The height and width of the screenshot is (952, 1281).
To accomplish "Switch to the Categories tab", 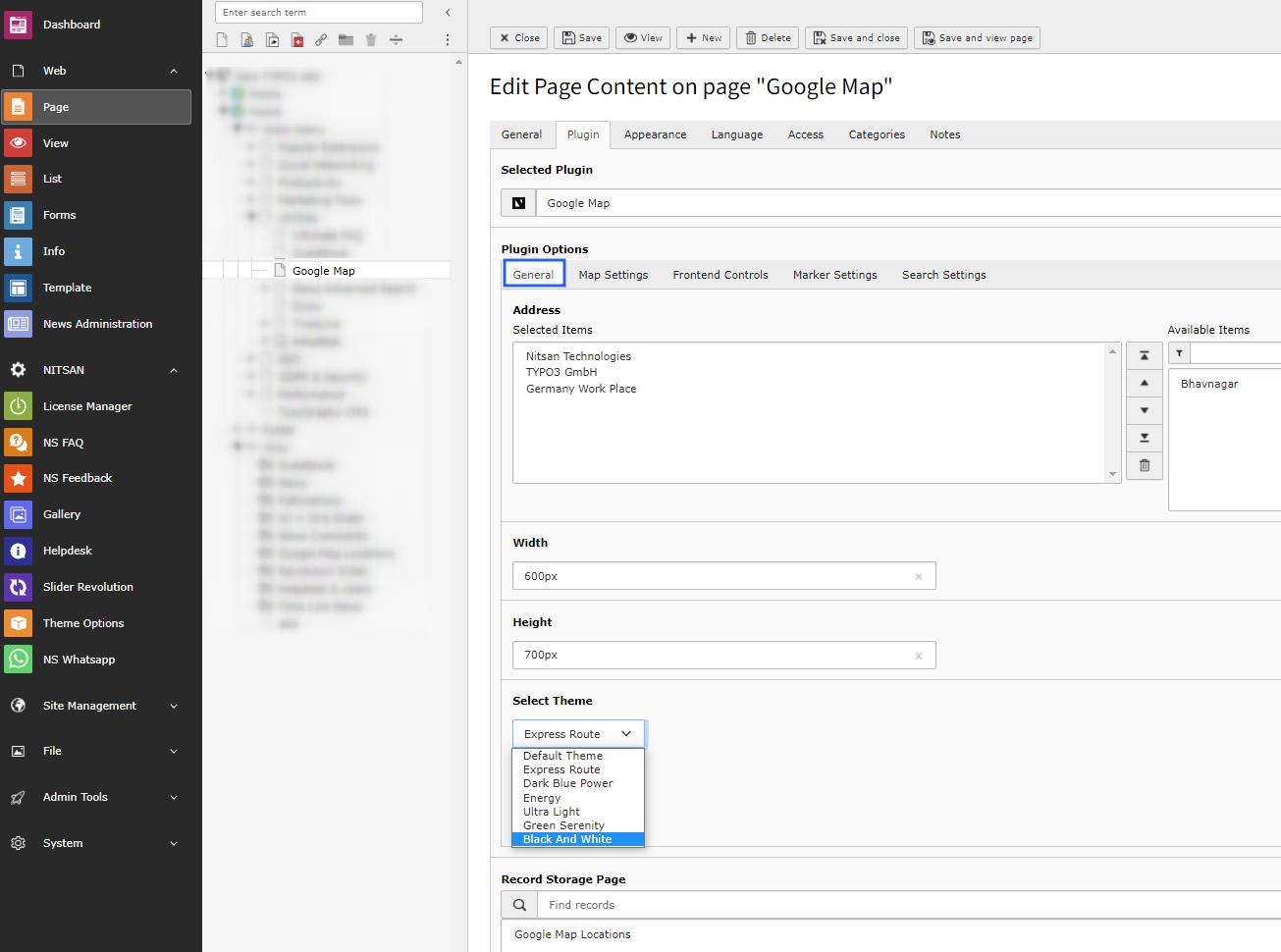I will click(x=877, y=134).
